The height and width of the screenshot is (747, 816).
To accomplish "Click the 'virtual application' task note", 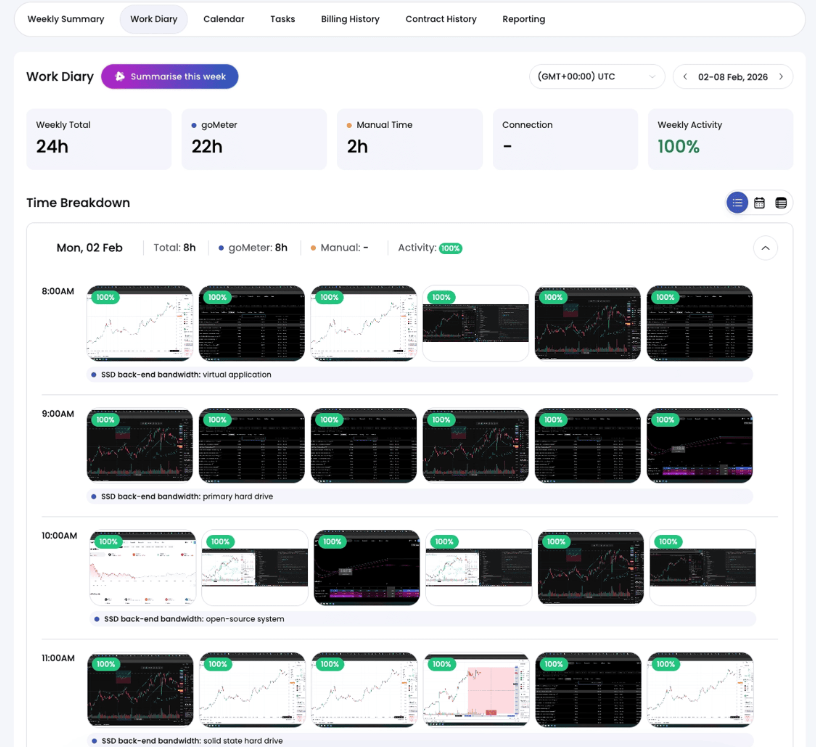I will tap(236, 375).
